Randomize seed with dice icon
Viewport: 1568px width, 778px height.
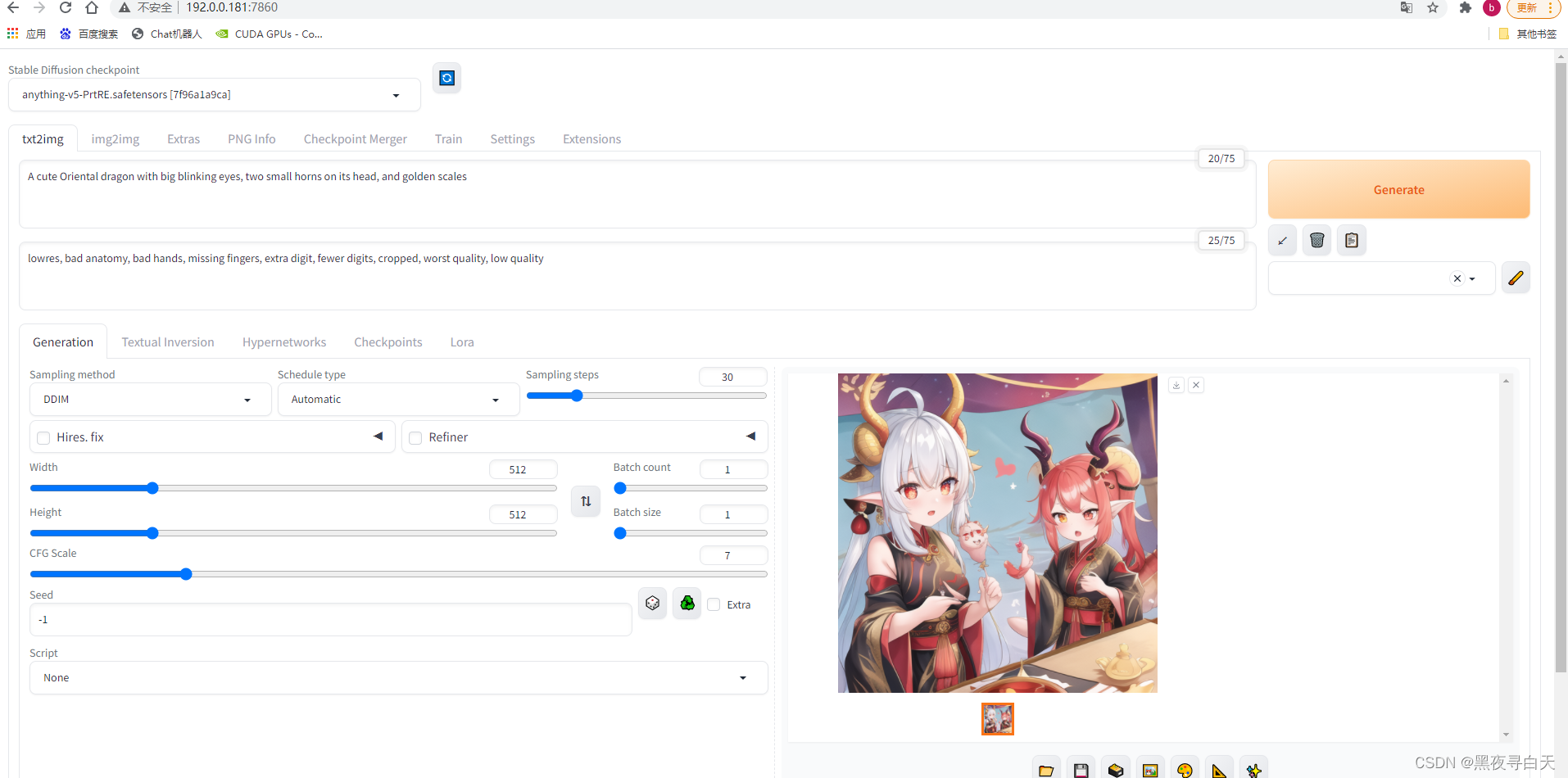[x=652, y=604]
